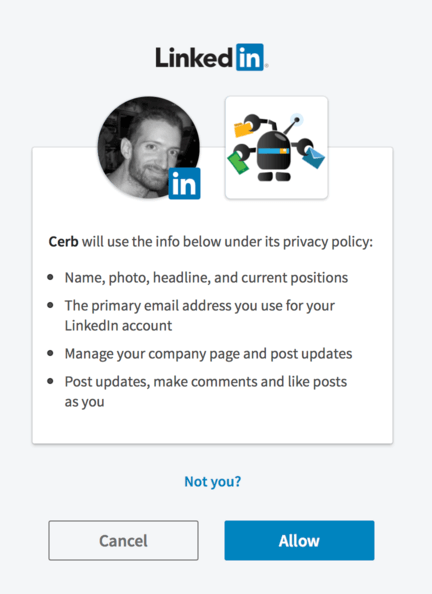The width and height of the screenshot is (432, 594).
Task: Click the green money bill in robot's hand
Action: point(238,163)
